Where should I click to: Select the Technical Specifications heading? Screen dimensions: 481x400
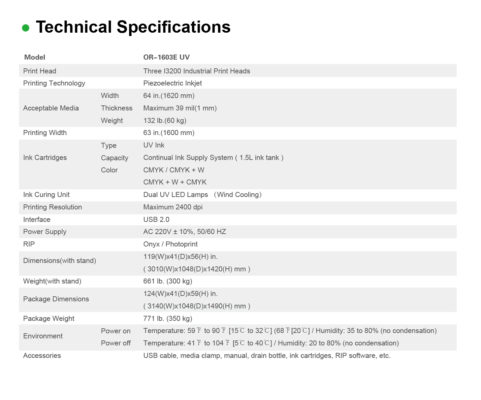click(x=133, y=27)
